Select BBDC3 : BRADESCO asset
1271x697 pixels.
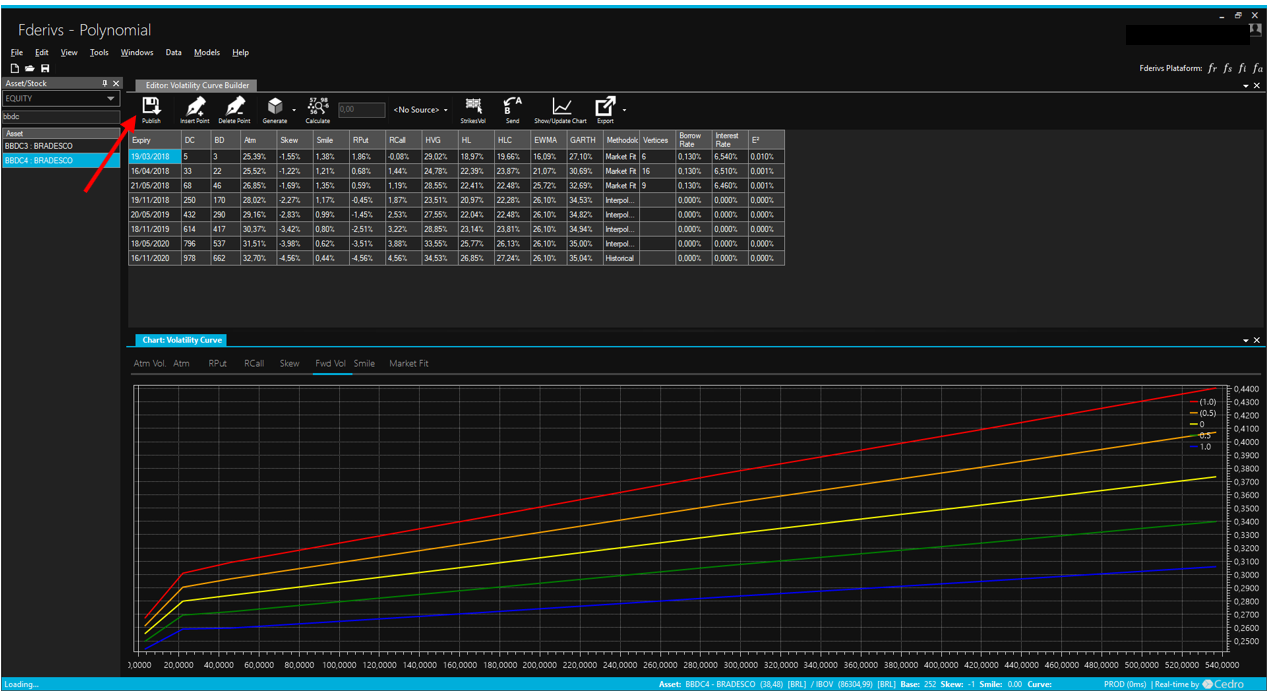[39, 146]
